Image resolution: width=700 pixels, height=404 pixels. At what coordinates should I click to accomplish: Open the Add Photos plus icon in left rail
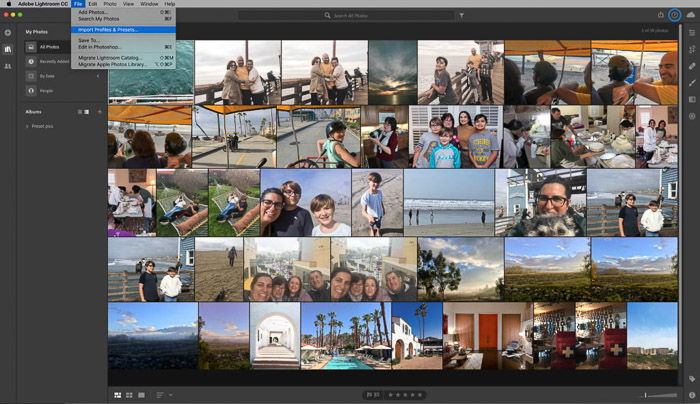[x=8, y=33]
